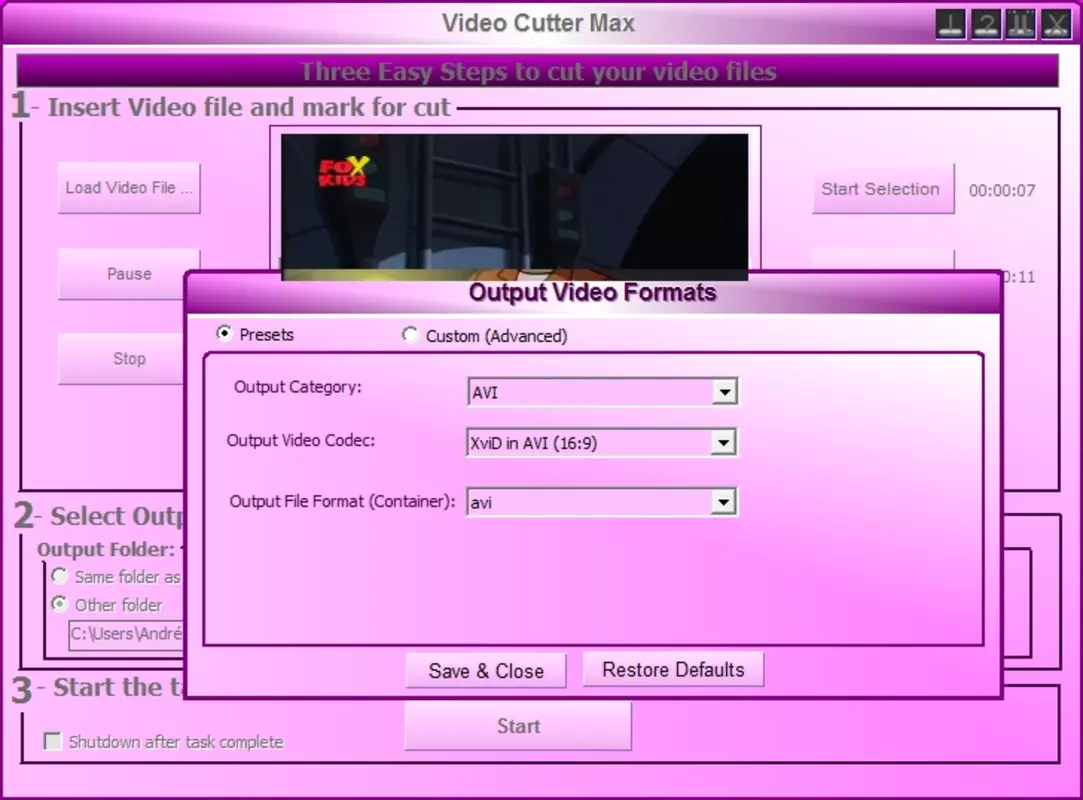
Task: Click the output folder path field
Action: click(127, 634)
